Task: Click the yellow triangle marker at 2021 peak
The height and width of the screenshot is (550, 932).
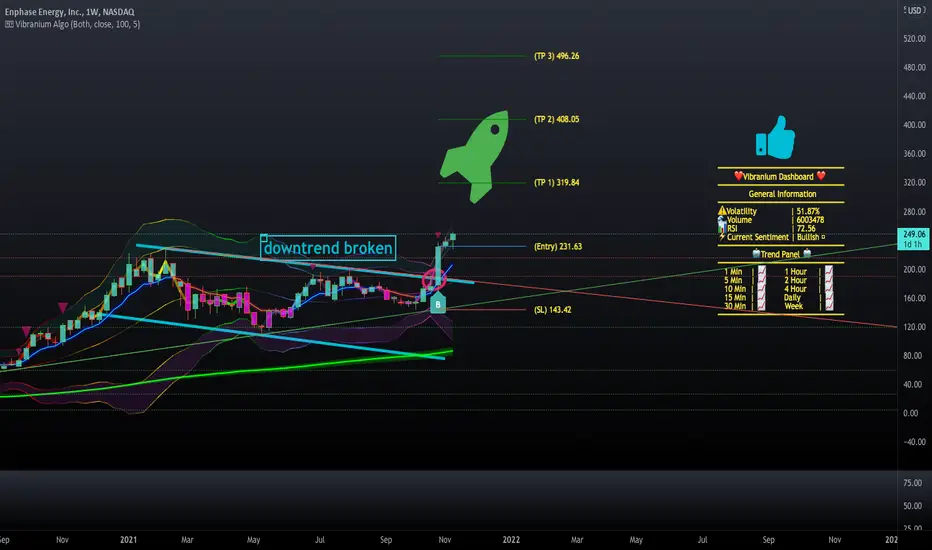Action: point(165,266)
